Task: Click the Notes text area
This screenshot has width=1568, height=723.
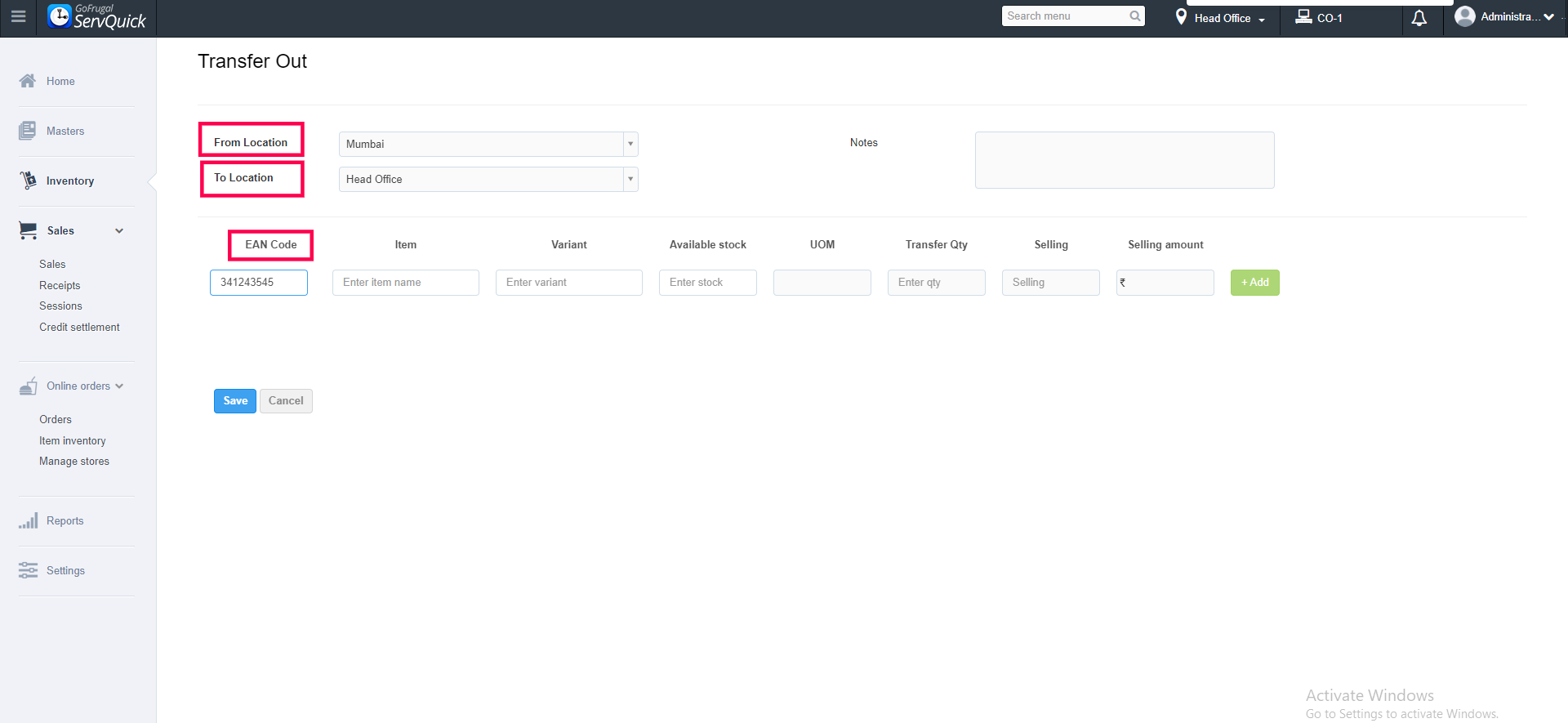Action: point(1125,160)
